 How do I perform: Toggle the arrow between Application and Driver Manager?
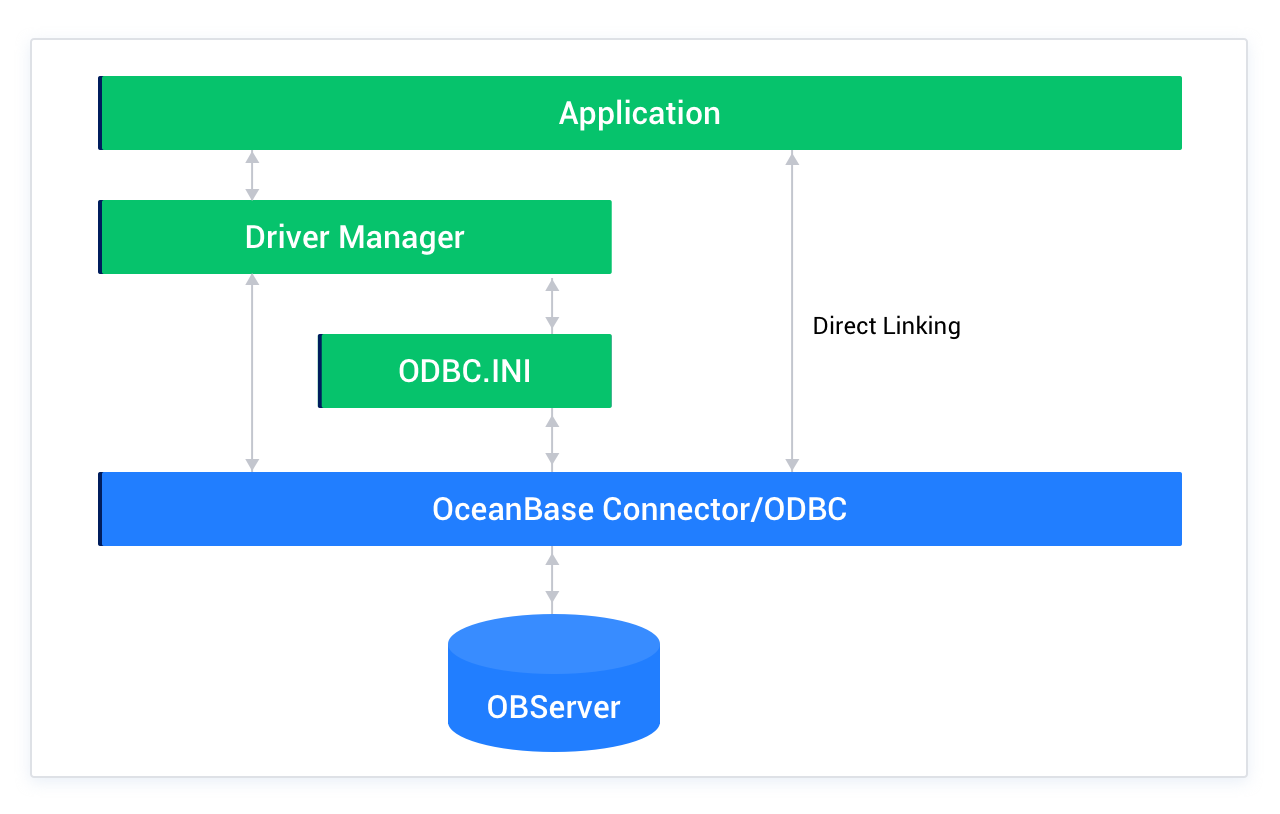pyautogui.click(x=251, y=175)
